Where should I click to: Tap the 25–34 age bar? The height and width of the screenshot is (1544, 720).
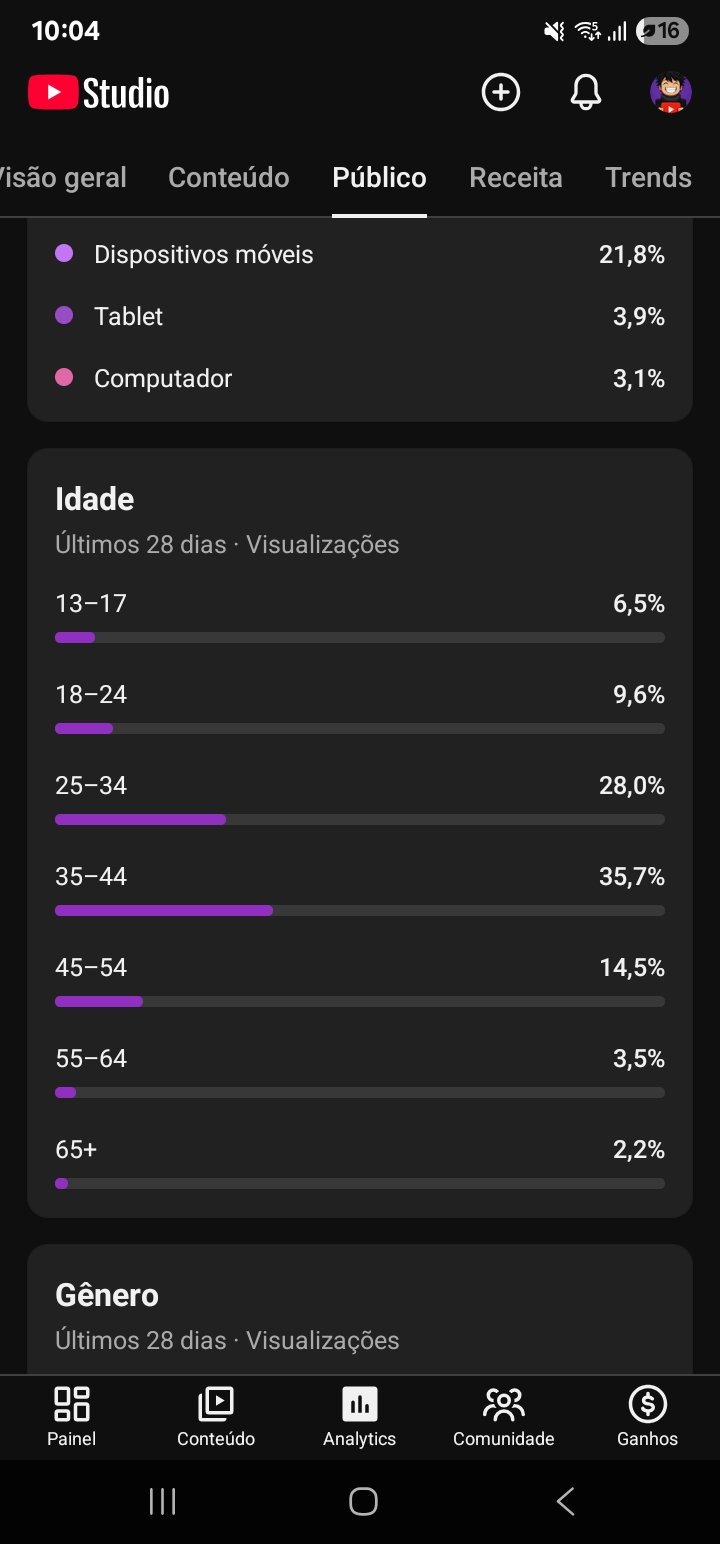(360, 819)
